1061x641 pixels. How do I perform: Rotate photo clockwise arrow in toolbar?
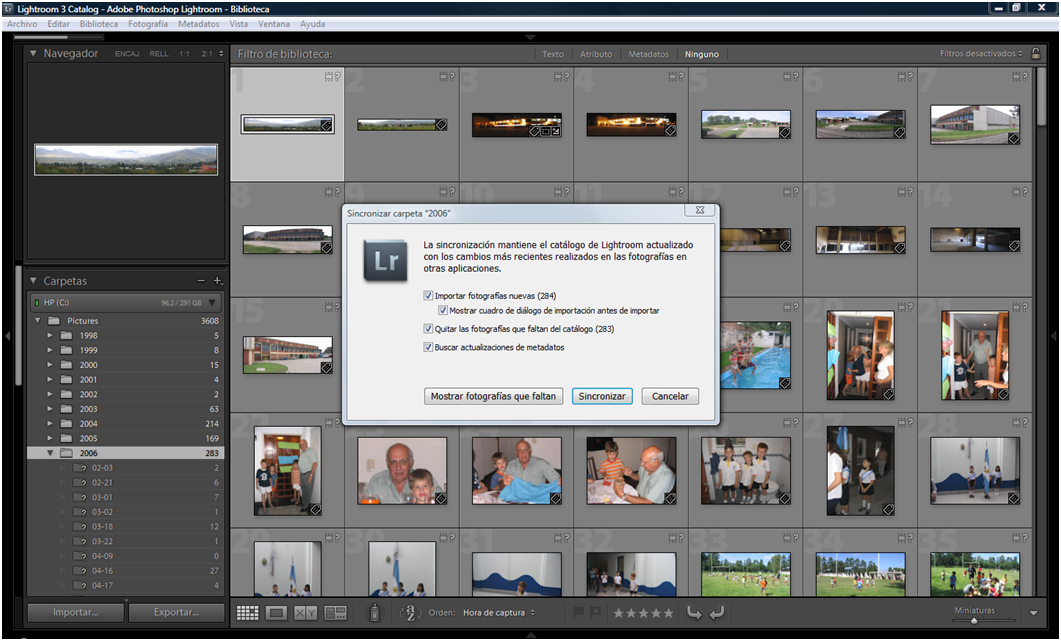pyautogui.click(x=717, y=613)
